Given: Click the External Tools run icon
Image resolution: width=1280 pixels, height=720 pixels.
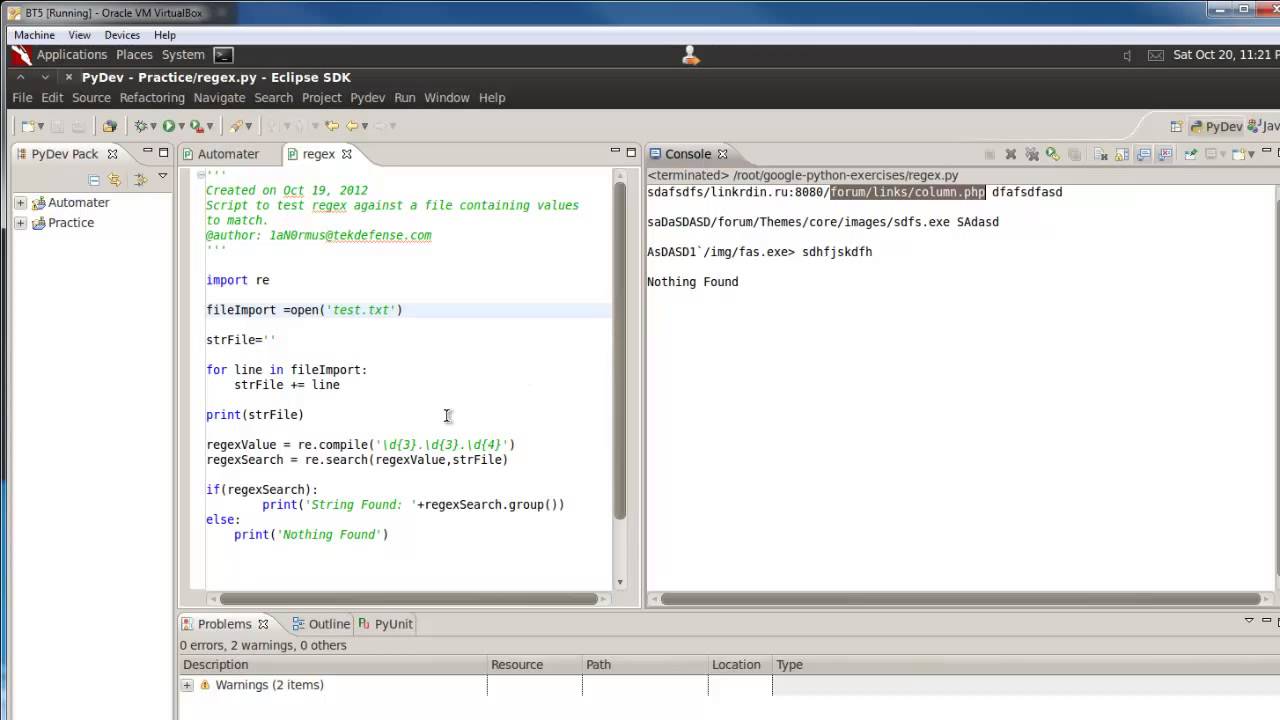Looking at the screenshot, I should tap(197, 126).
